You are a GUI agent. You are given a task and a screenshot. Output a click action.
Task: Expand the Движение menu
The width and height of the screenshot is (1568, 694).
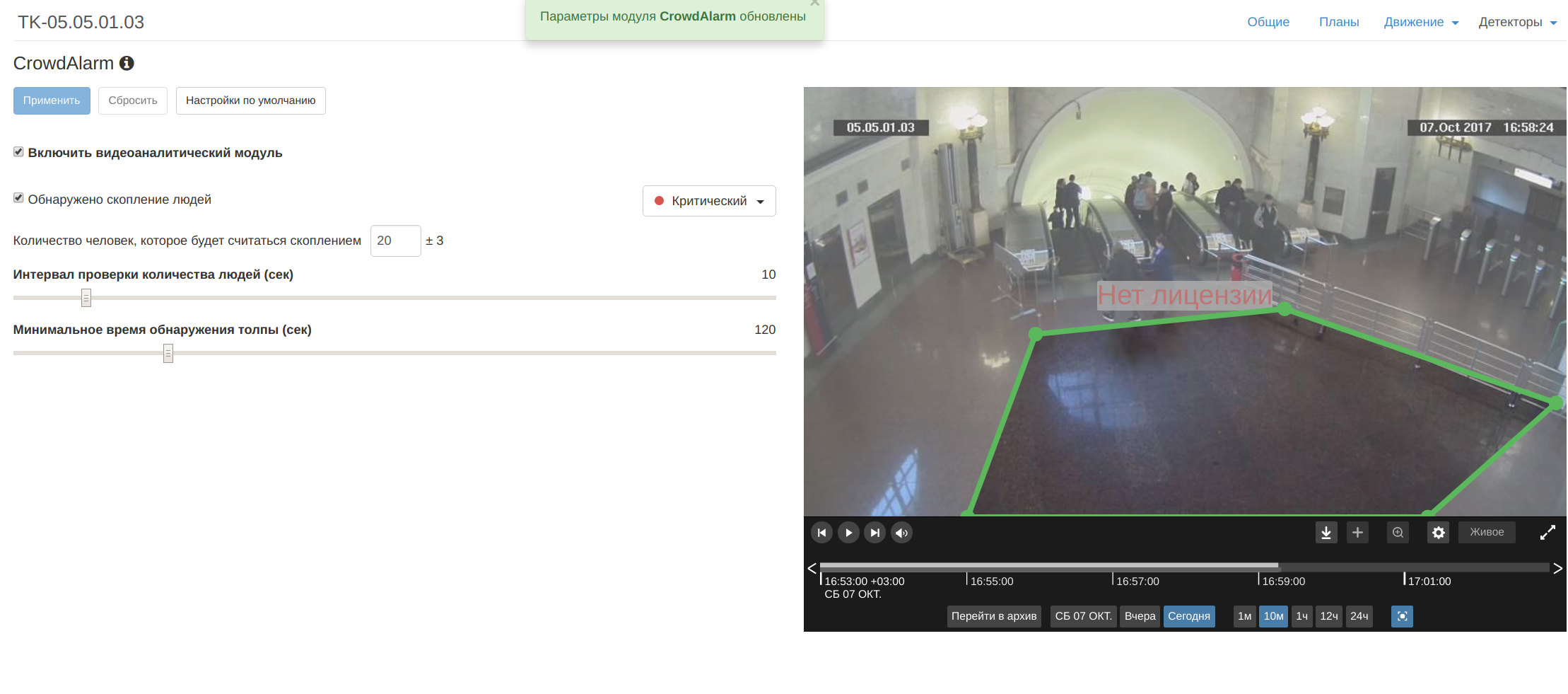click(1421, 22)
